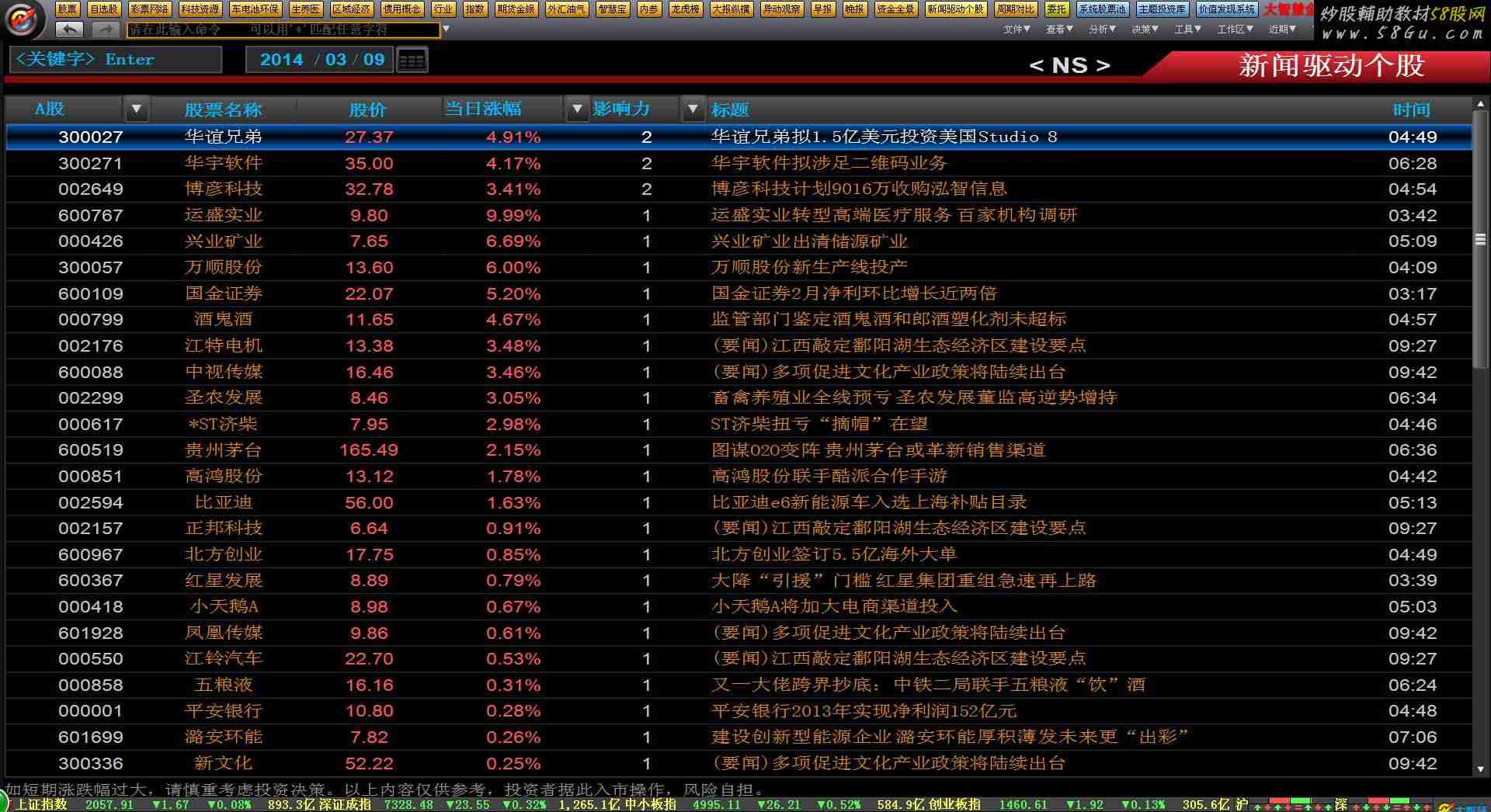Click the list scrollbar up arrow
1491x812 pixels.
pos(1481,104)
